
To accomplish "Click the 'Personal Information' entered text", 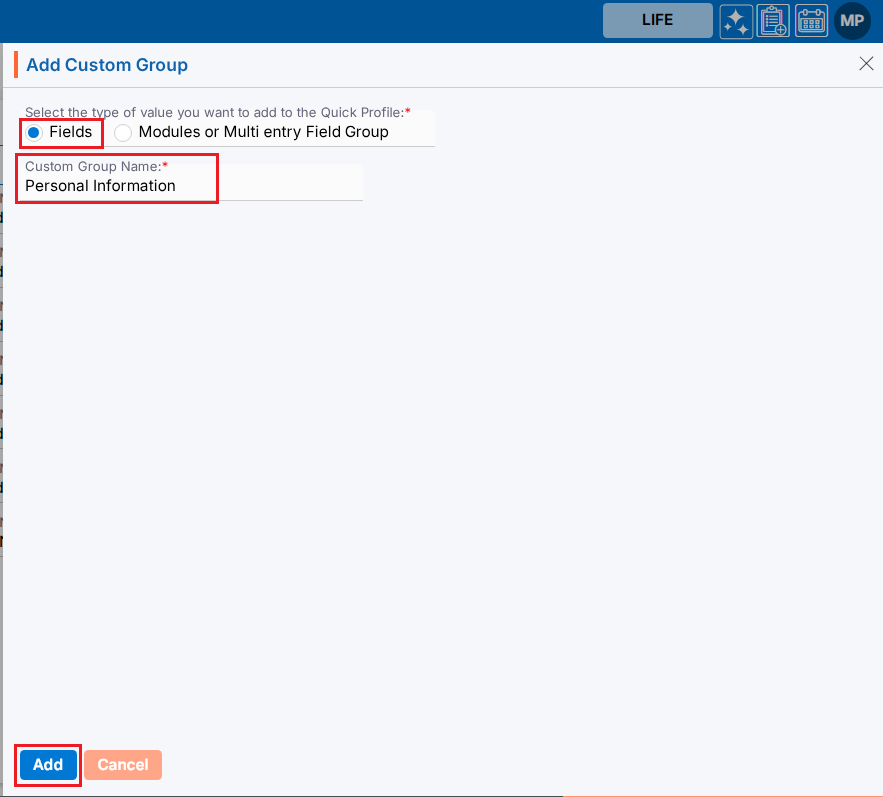I will tap(100, 186).
